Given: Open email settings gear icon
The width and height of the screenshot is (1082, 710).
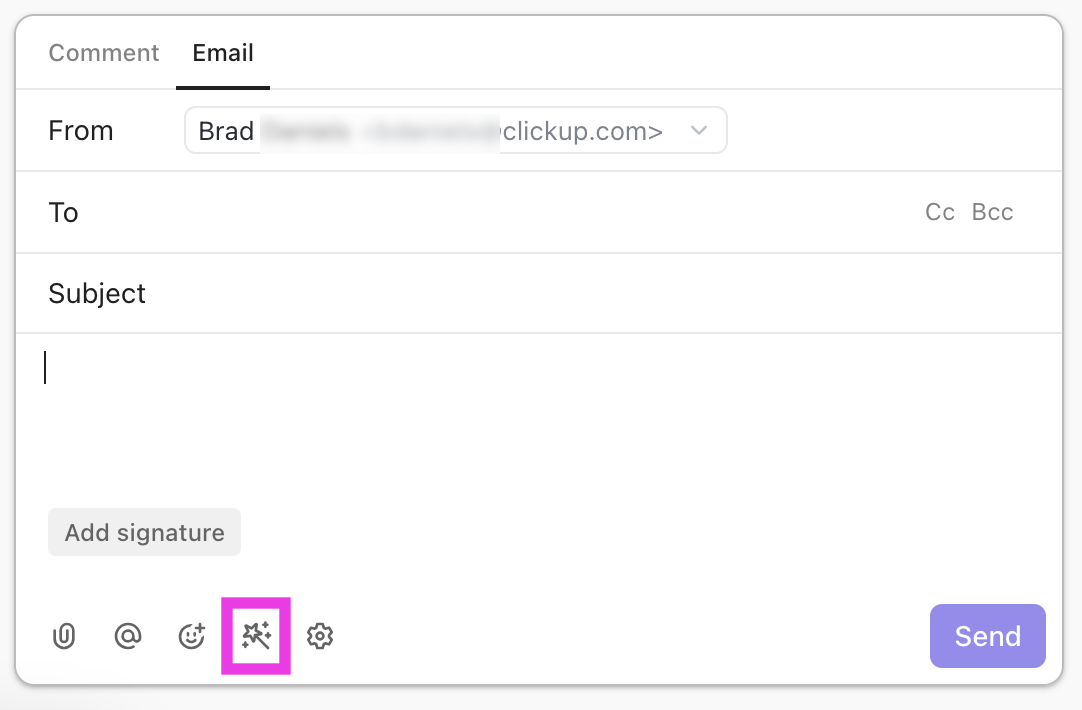Looking at the screenshot, I should (x=320, y=636).
